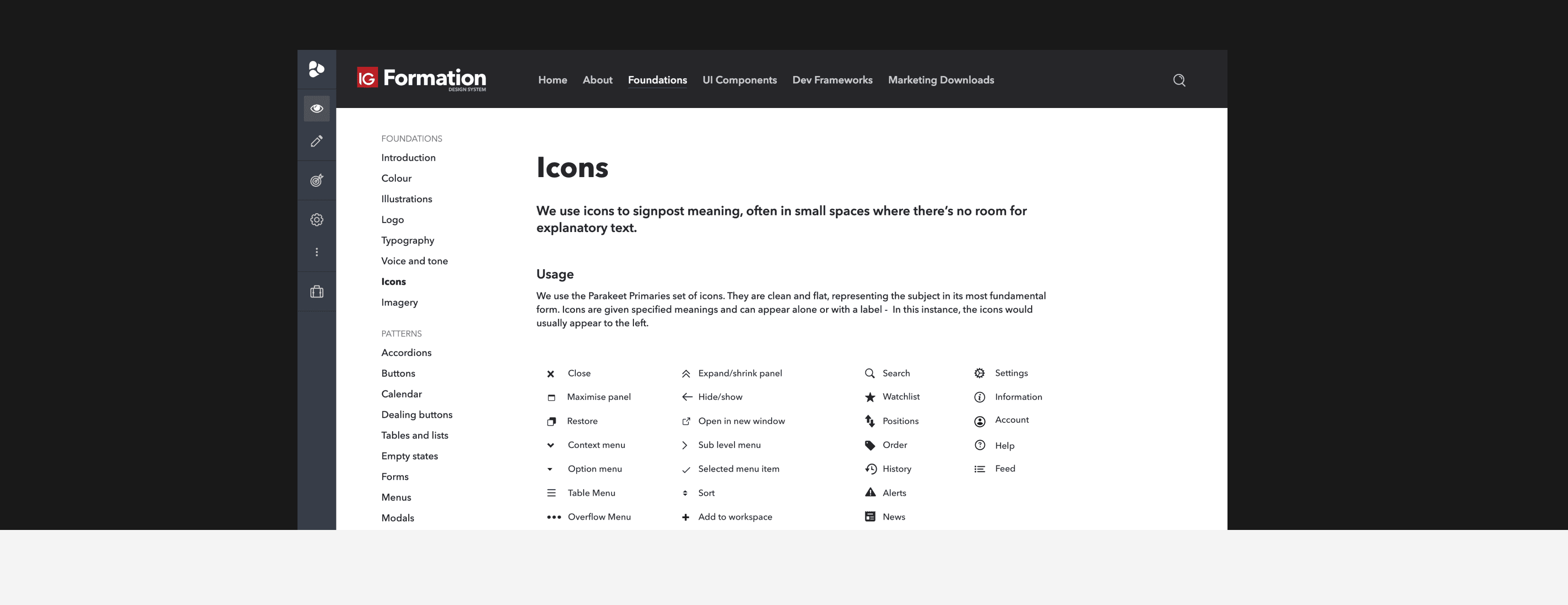Open the Typography page link
This screenshot has height=605, width=1568.
point(407,240)
